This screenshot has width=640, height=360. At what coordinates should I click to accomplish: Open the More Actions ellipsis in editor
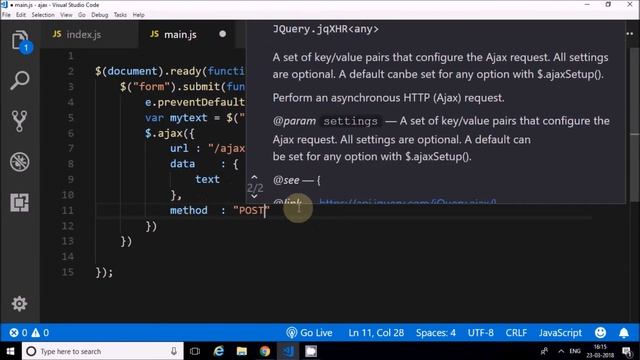pyautogui.click(x=630, y=34)
